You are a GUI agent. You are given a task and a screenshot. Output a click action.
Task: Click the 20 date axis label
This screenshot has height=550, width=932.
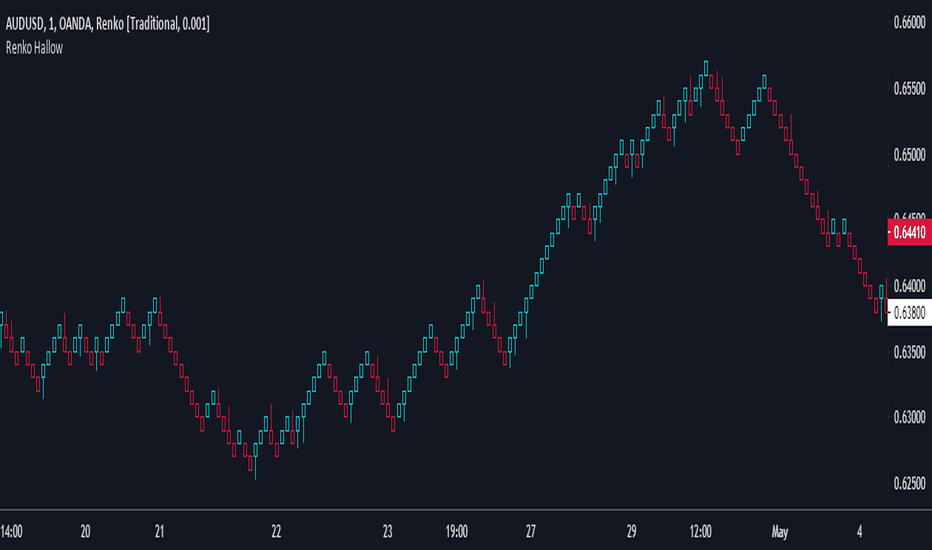(86, 532)
